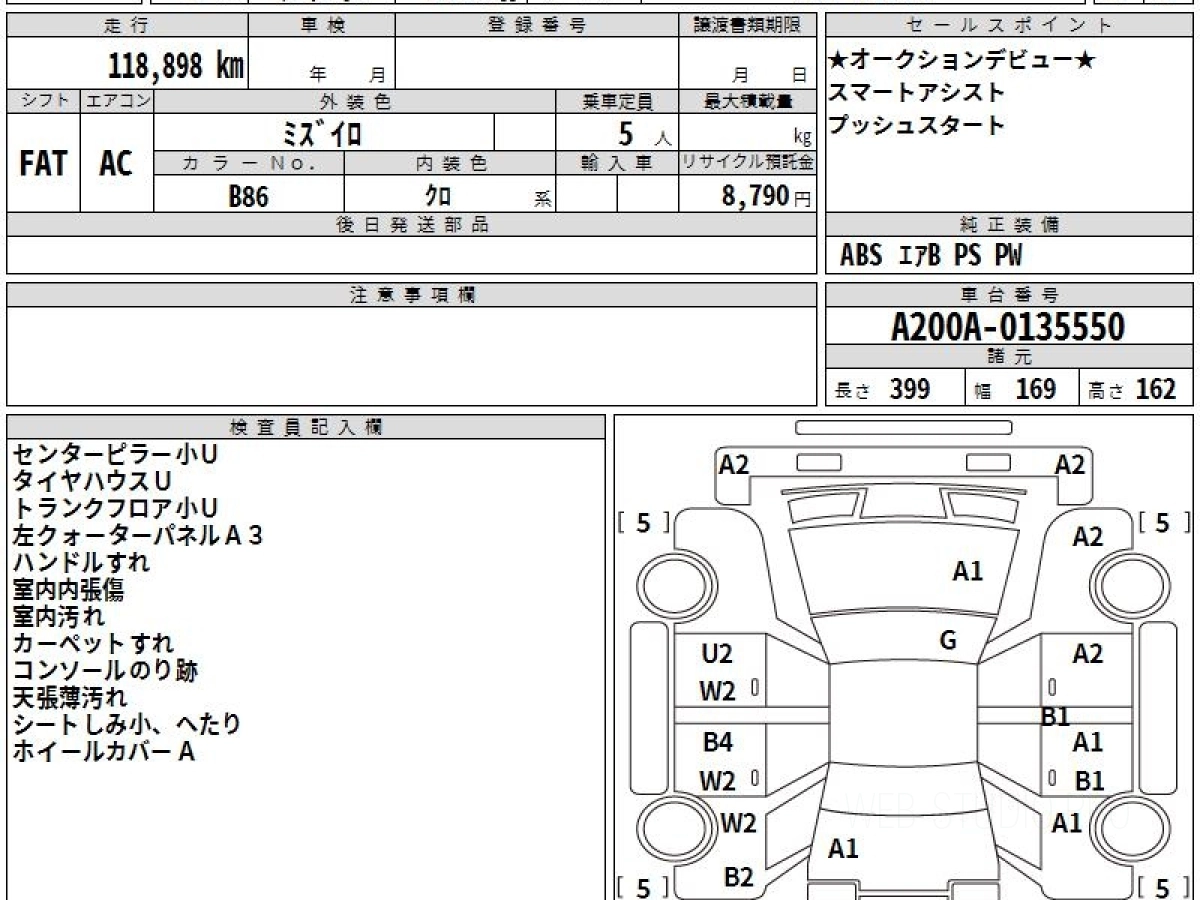This screenshot has width=1200, height=900.
Task: Select the 譲渡書類期限 header
Action: pos(748,26)
